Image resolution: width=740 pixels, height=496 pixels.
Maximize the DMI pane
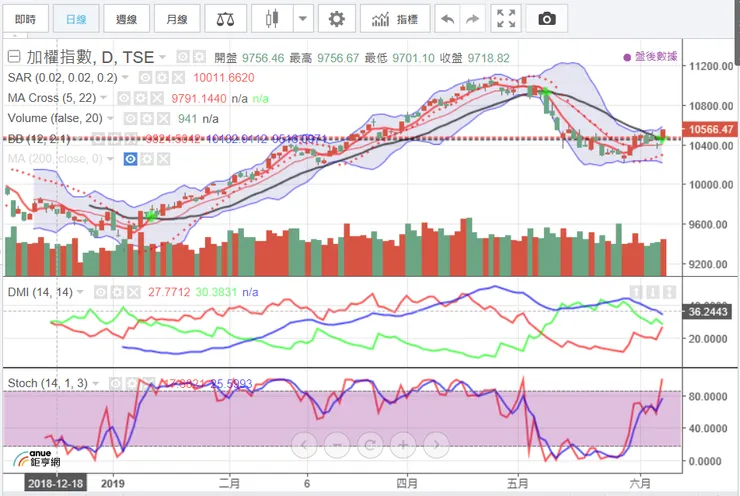[669, 292]
